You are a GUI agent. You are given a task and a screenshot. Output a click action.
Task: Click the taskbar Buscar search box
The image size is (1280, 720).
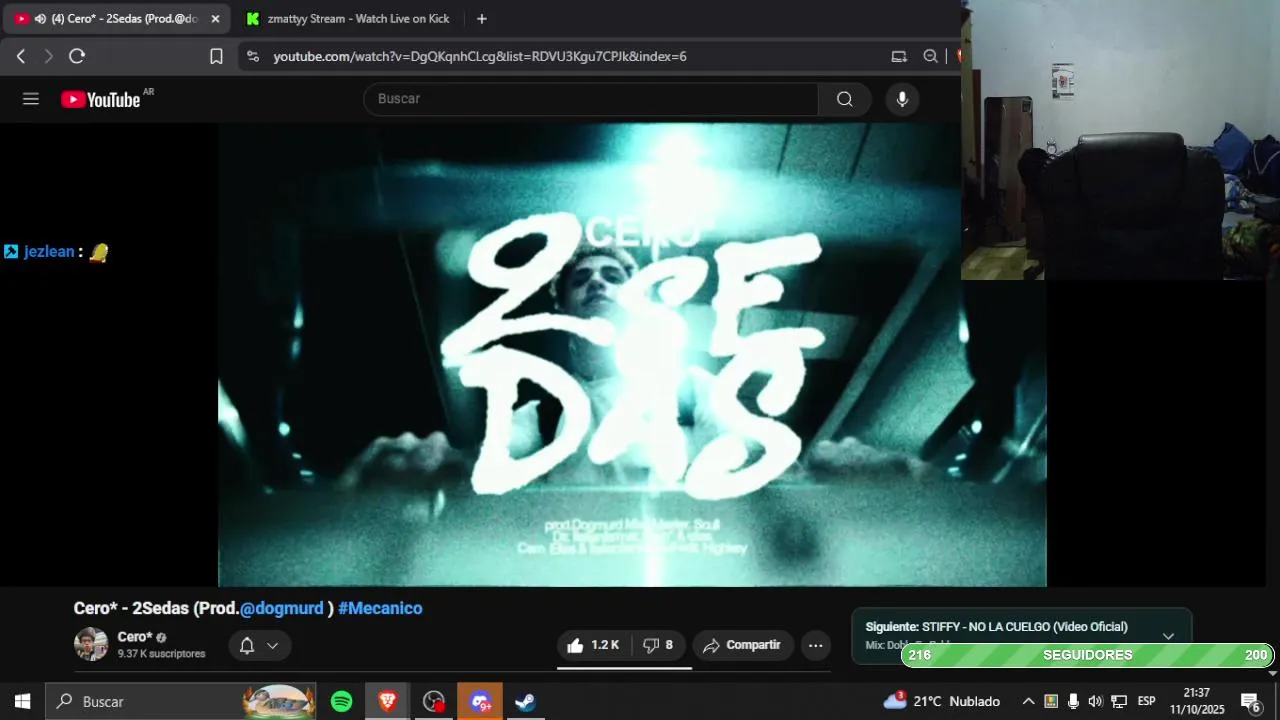(x=181, y=702)
